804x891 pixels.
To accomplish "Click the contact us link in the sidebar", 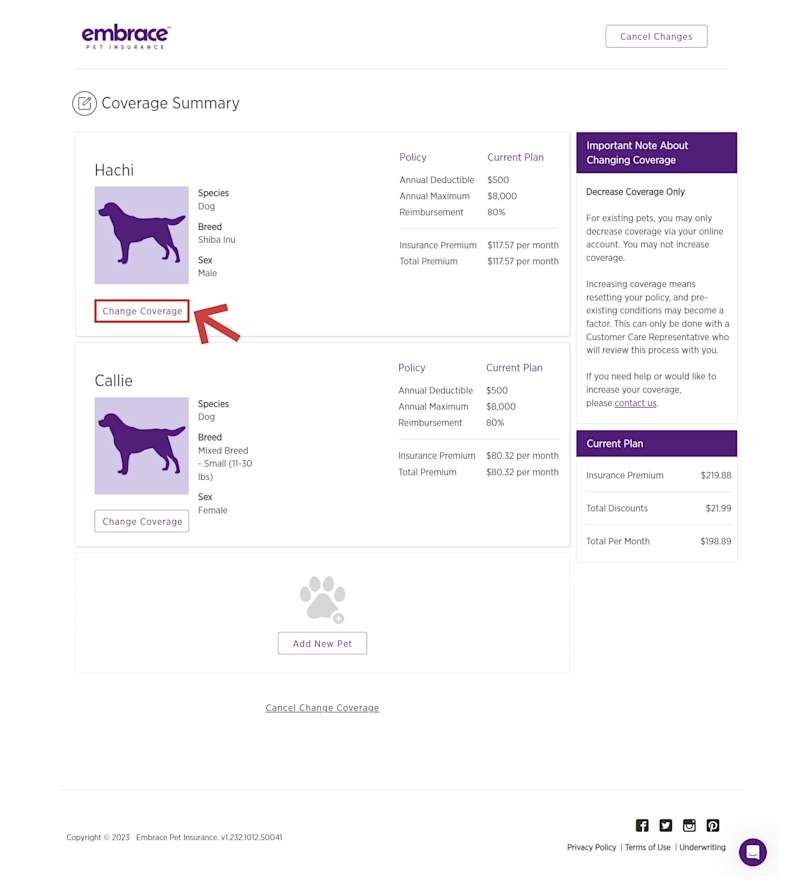I will (634, 403).
